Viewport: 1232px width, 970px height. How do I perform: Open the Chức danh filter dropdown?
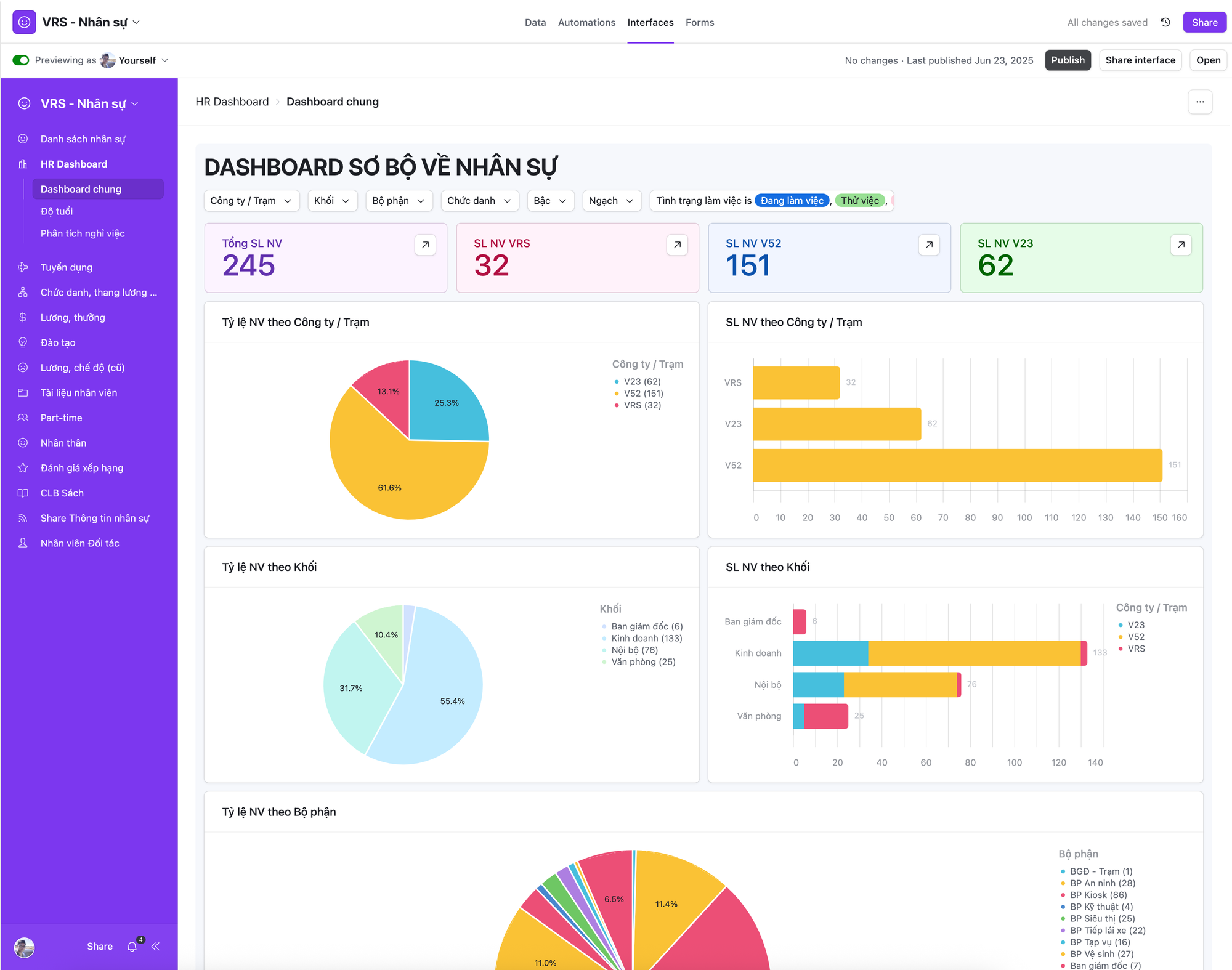(479, 201)
